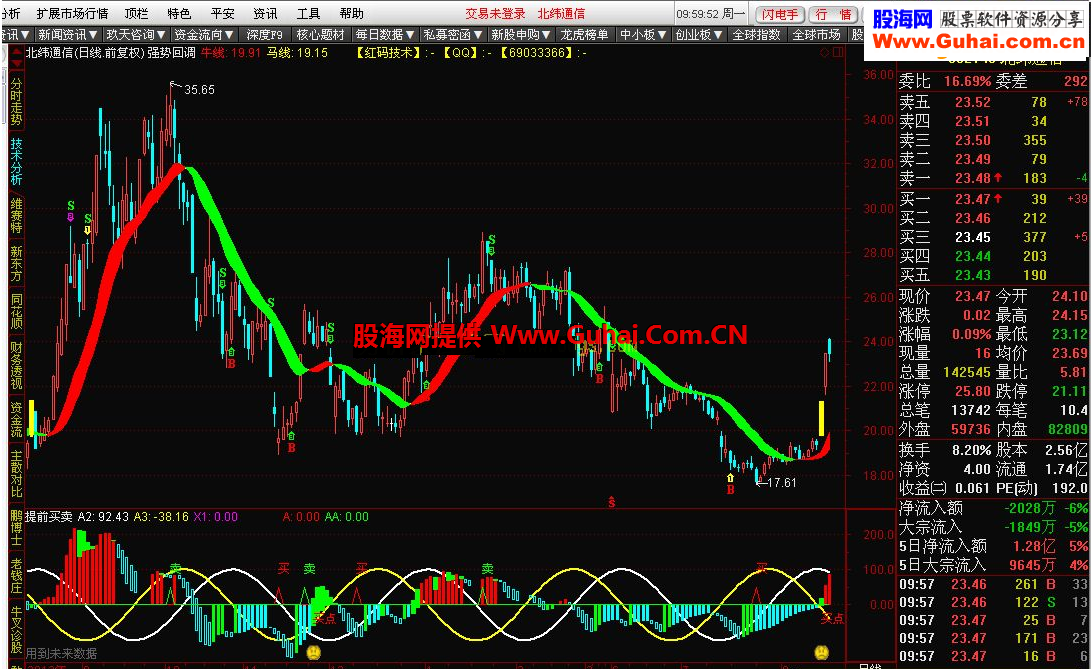The height and width of the screenshot is (669, 1091).
Task: Switch to the 新东方 side tab
Action: [17, 263]
